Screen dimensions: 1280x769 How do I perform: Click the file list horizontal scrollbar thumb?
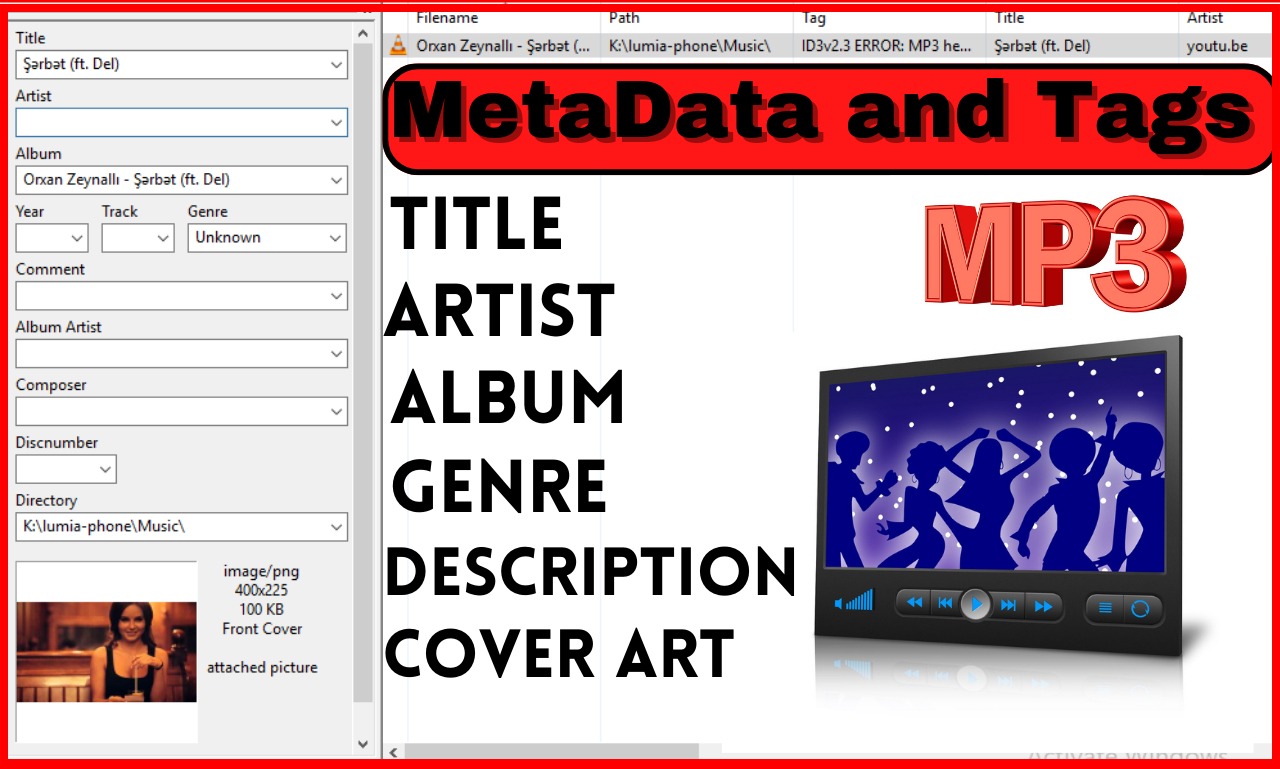tap(552, 751)
